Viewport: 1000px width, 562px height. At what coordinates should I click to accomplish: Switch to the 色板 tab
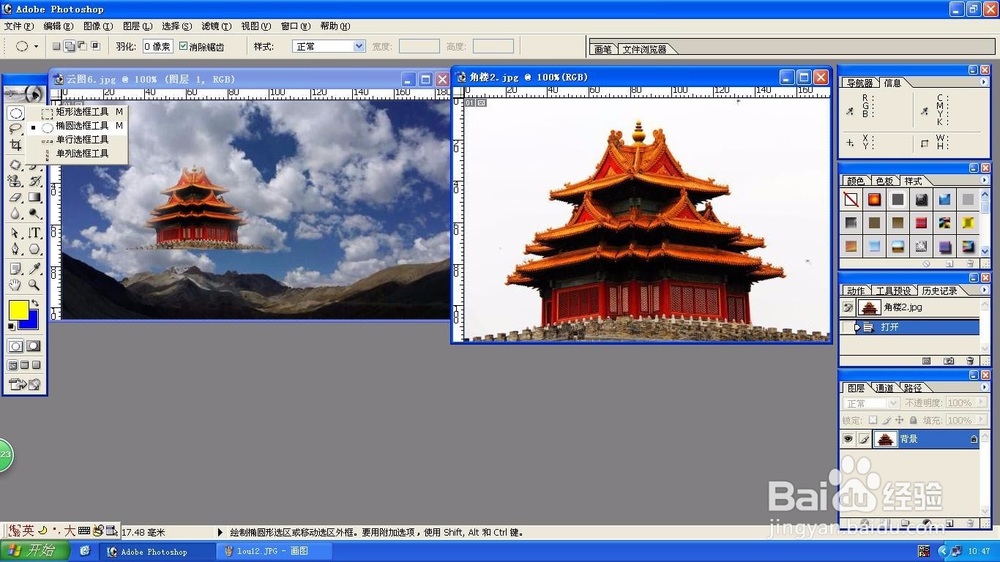point(884,181)
